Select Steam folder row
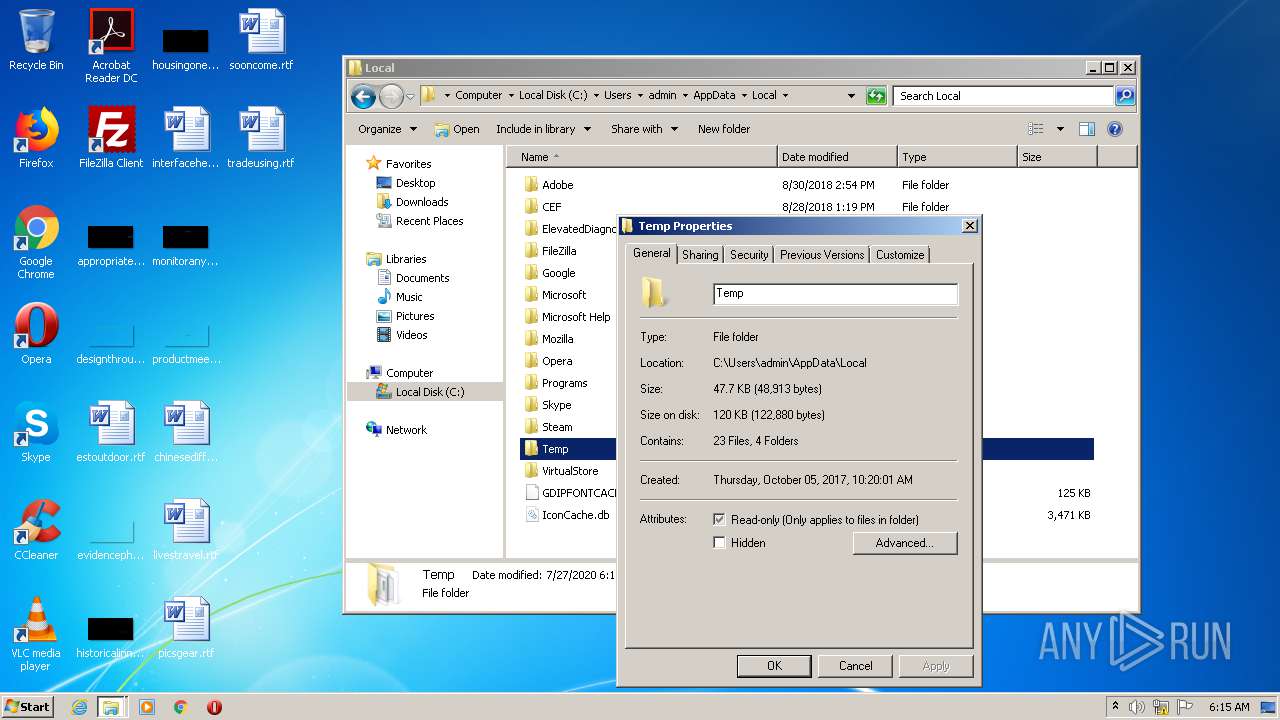 click(570, 427)
